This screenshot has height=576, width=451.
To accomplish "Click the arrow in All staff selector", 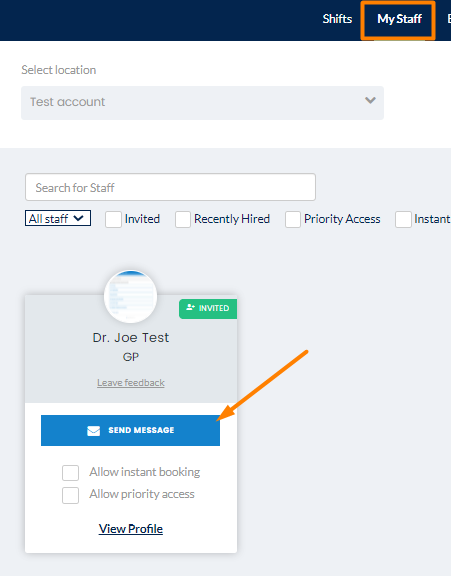I will point(78,218).
